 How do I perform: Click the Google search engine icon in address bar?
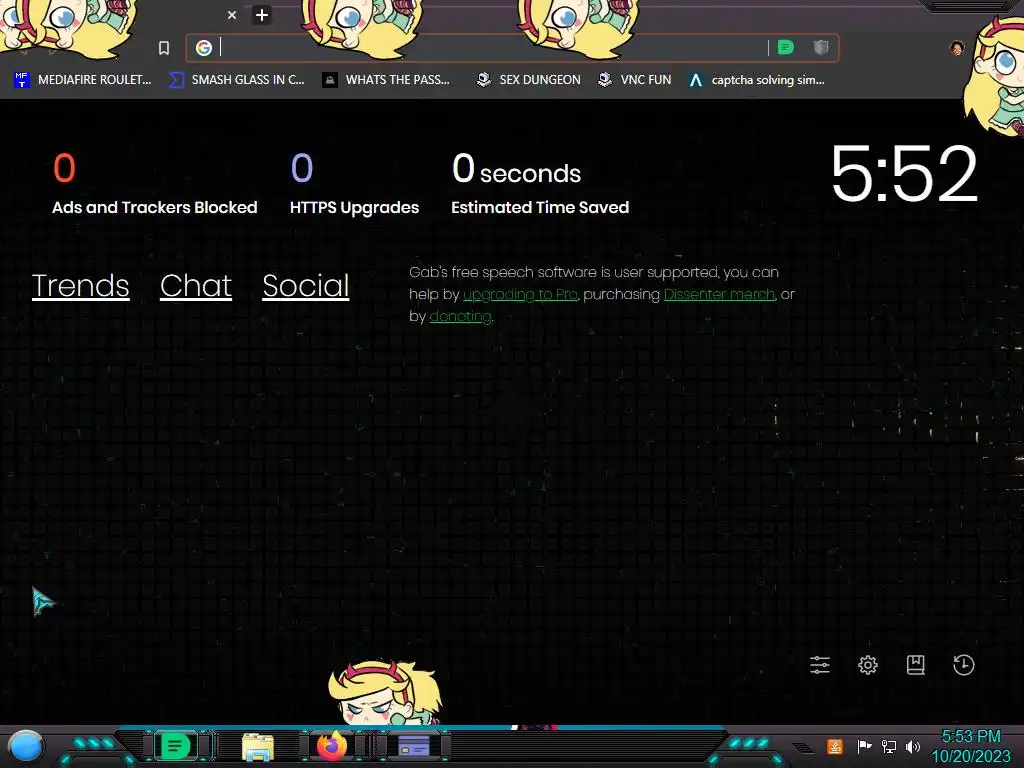(x=204, y=48)
